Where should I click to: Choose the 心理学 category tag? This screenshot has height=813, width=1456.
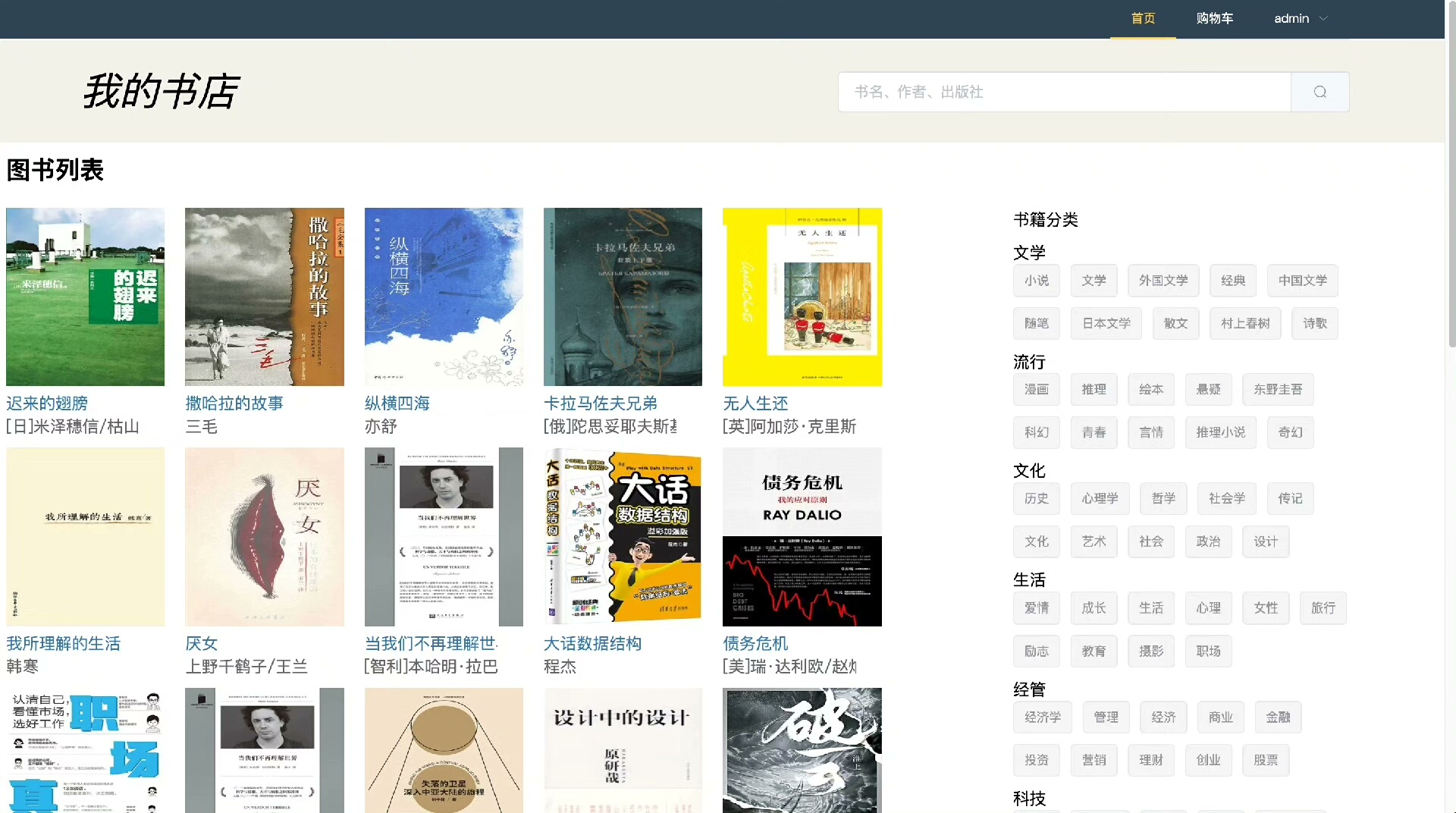pyautogui.click(x=1100, y=499)
